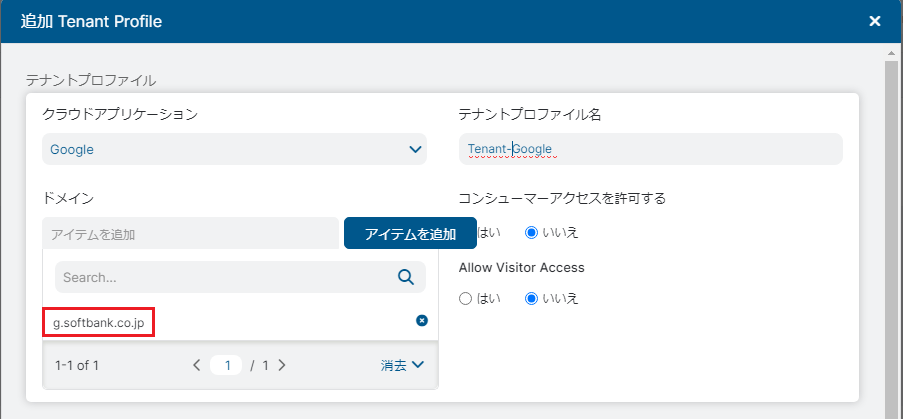Click the dialog's vertical scrollbar

coord(893,230)
